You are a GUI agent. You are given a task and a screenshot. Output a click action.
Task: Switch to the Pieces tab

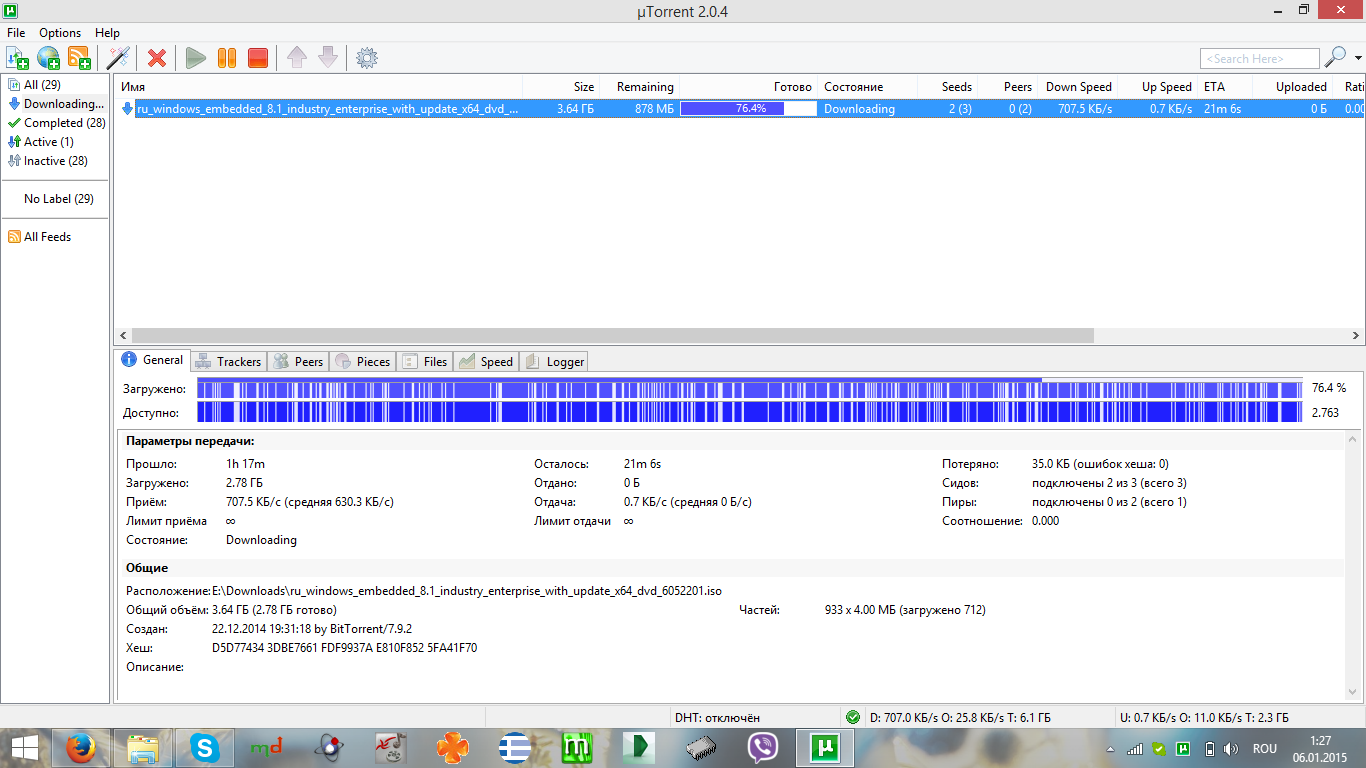click(x=363, y=362)
